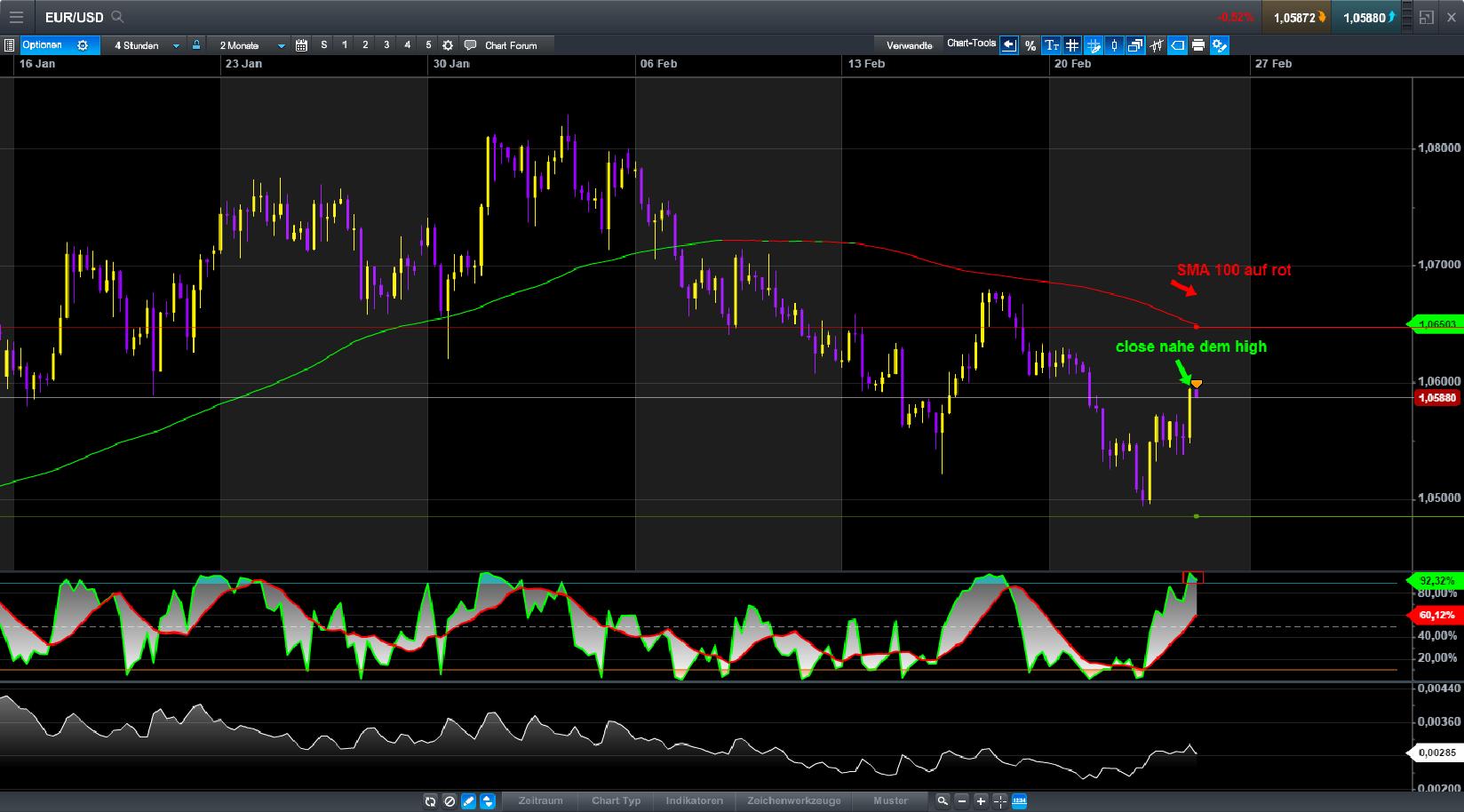
Task: Switch to the Indikatoren tab
Action: tap(695, 800)
